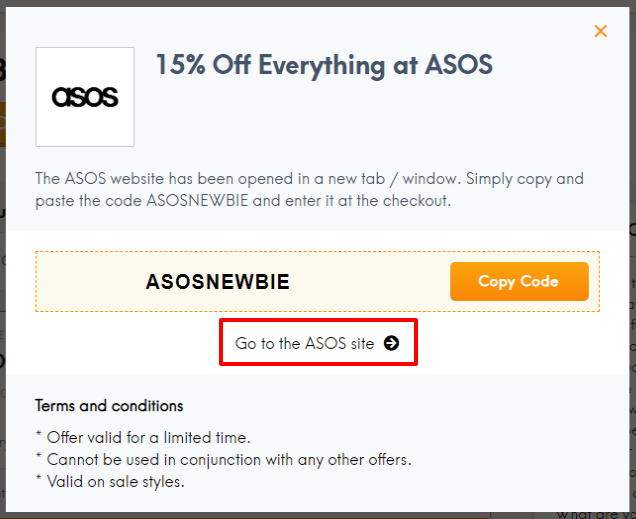Click the Terms and conditions heading

(109, 405)
